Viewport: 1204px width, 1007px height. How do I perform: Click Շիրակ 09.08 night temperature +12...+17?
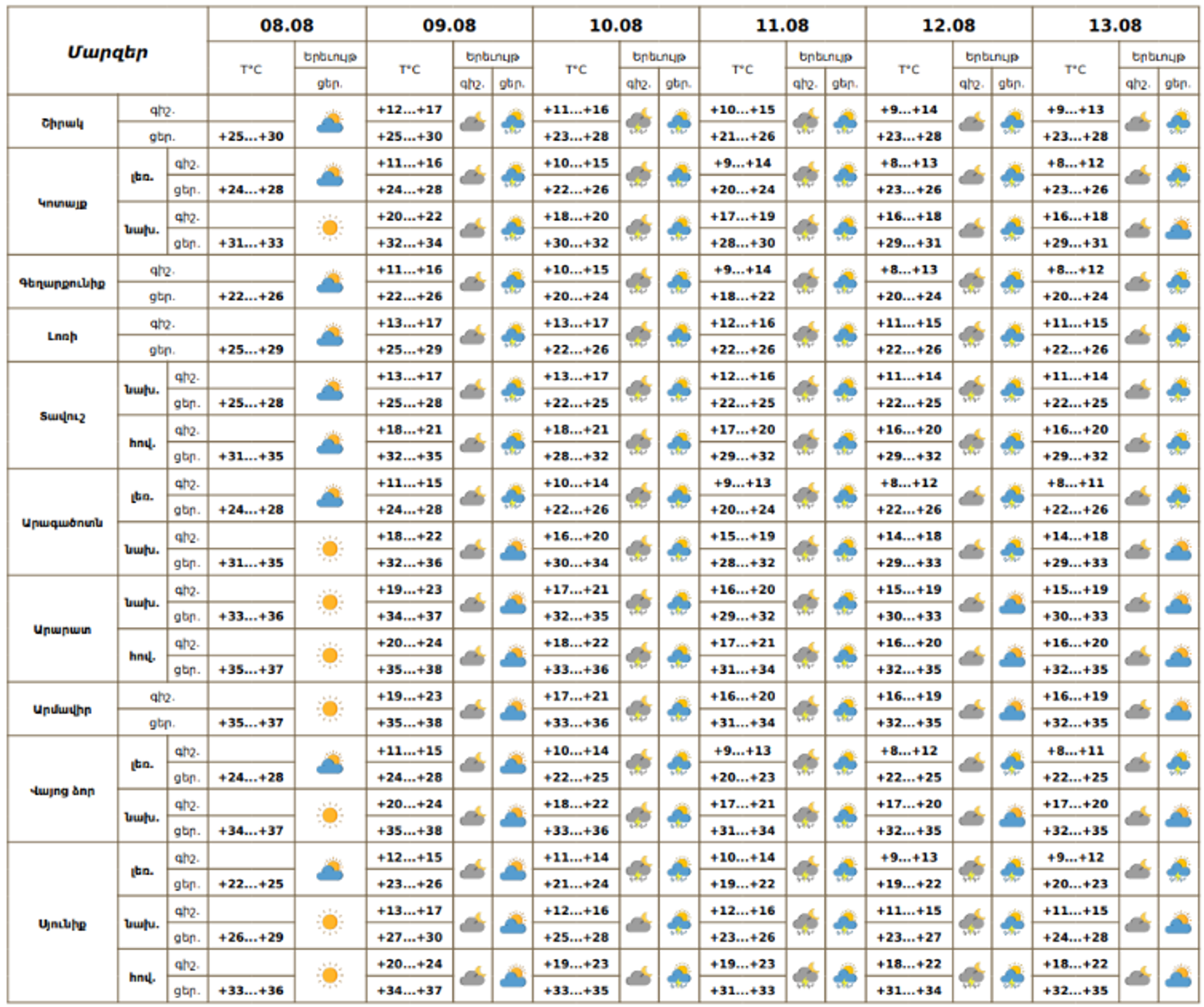coord(409,109)
